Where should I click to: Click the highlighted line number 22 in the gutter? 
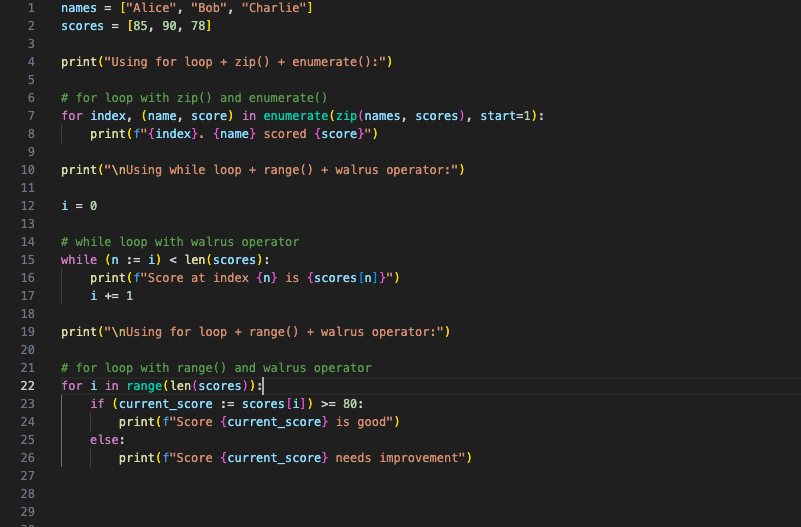[x=28, y=386]
